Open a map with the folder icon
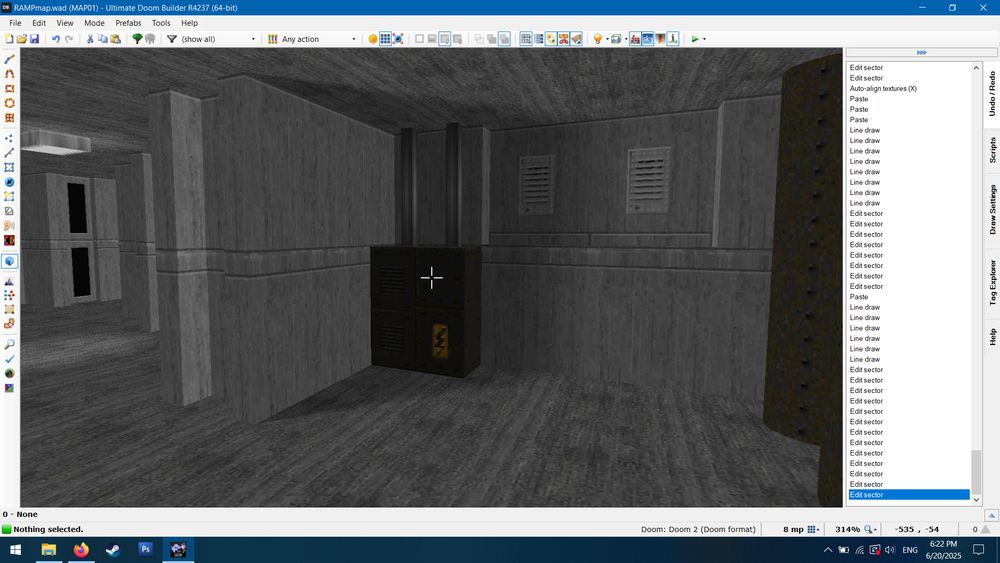This screenshot has width=1000, height=563. 22,39
